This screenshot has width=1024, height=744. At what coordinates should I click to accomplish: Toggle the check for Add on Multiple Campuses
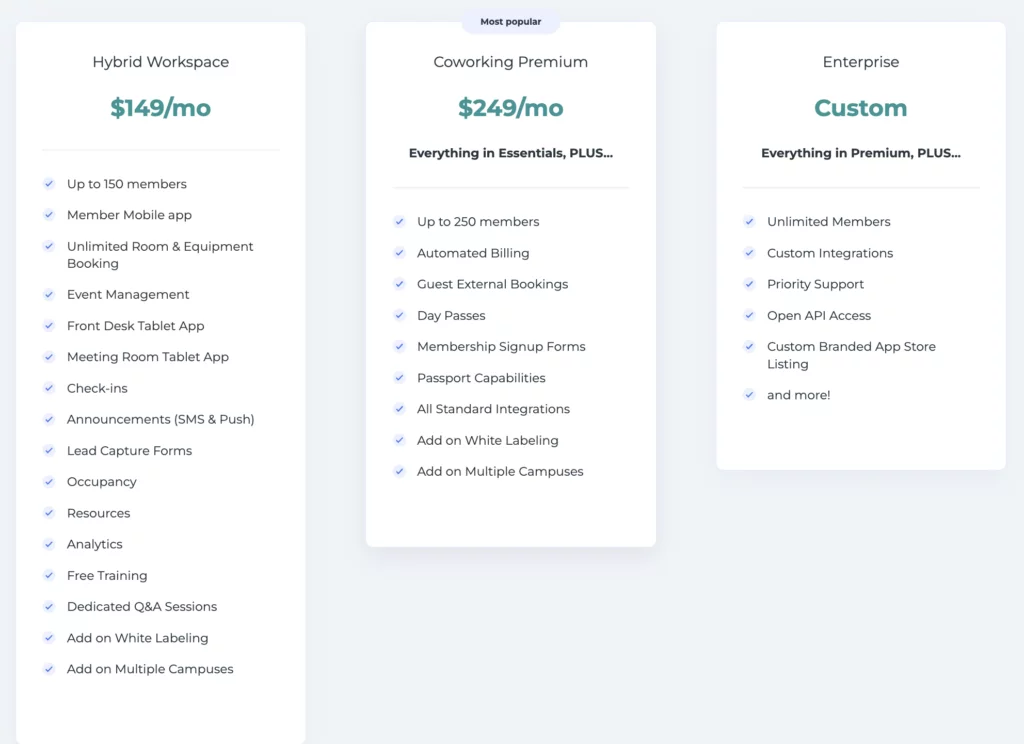(49, 669)
